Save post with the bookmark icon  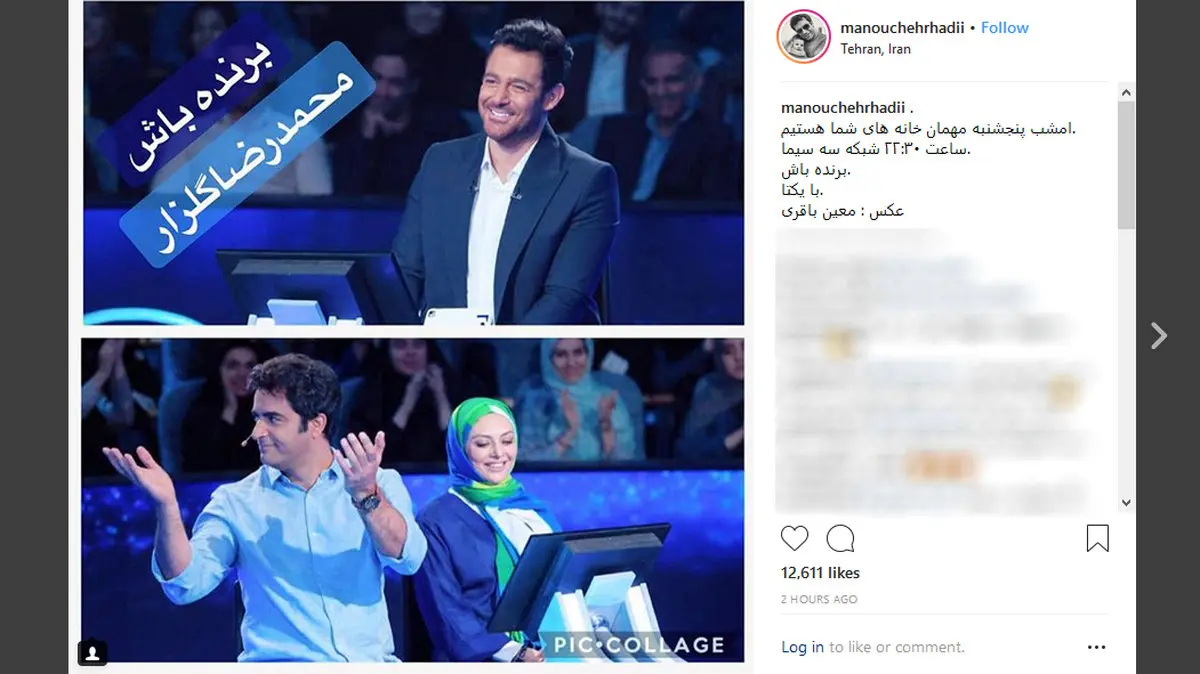(1097, 539)
